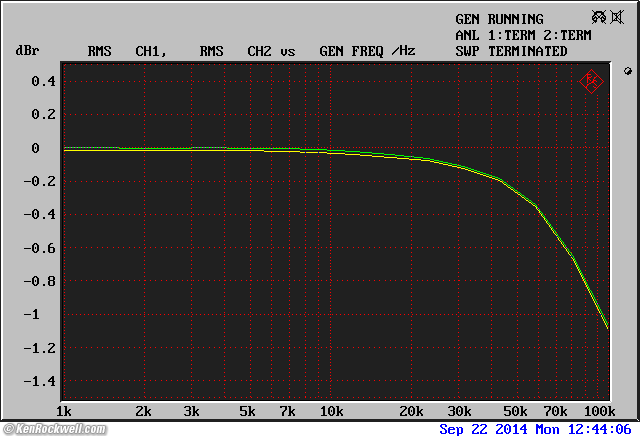Select the GEN RUNNING status line

pos(499,19)
